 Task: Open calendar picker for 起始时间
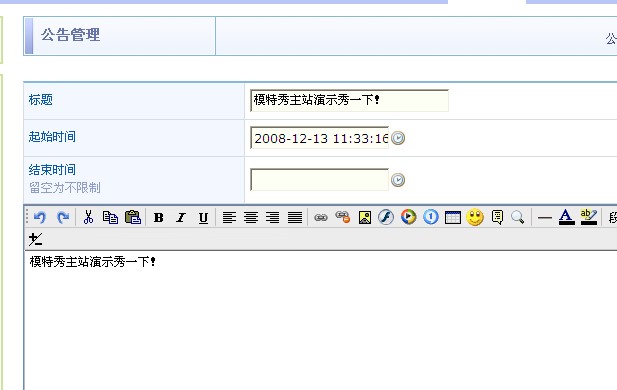click(x=398, y=138)
